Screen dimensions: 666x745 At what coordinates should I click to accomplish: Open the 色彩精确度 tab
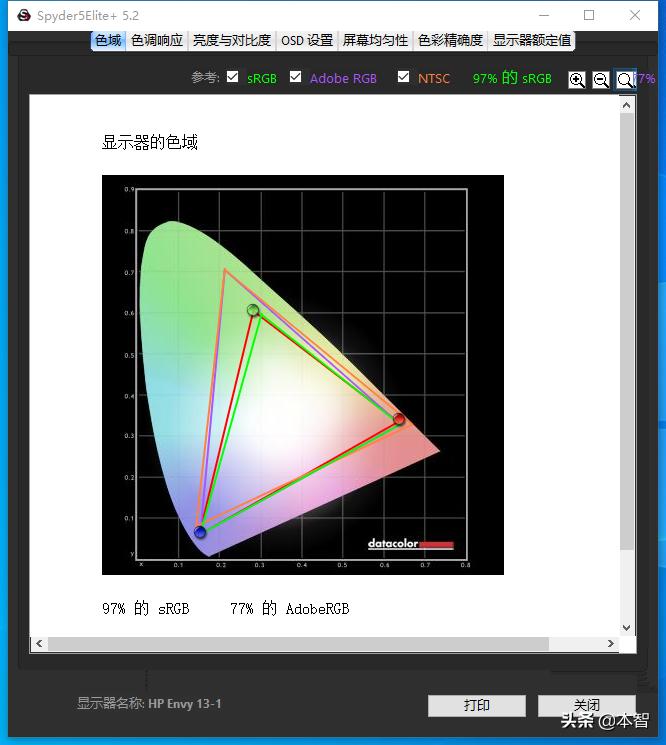coord(450,40)
